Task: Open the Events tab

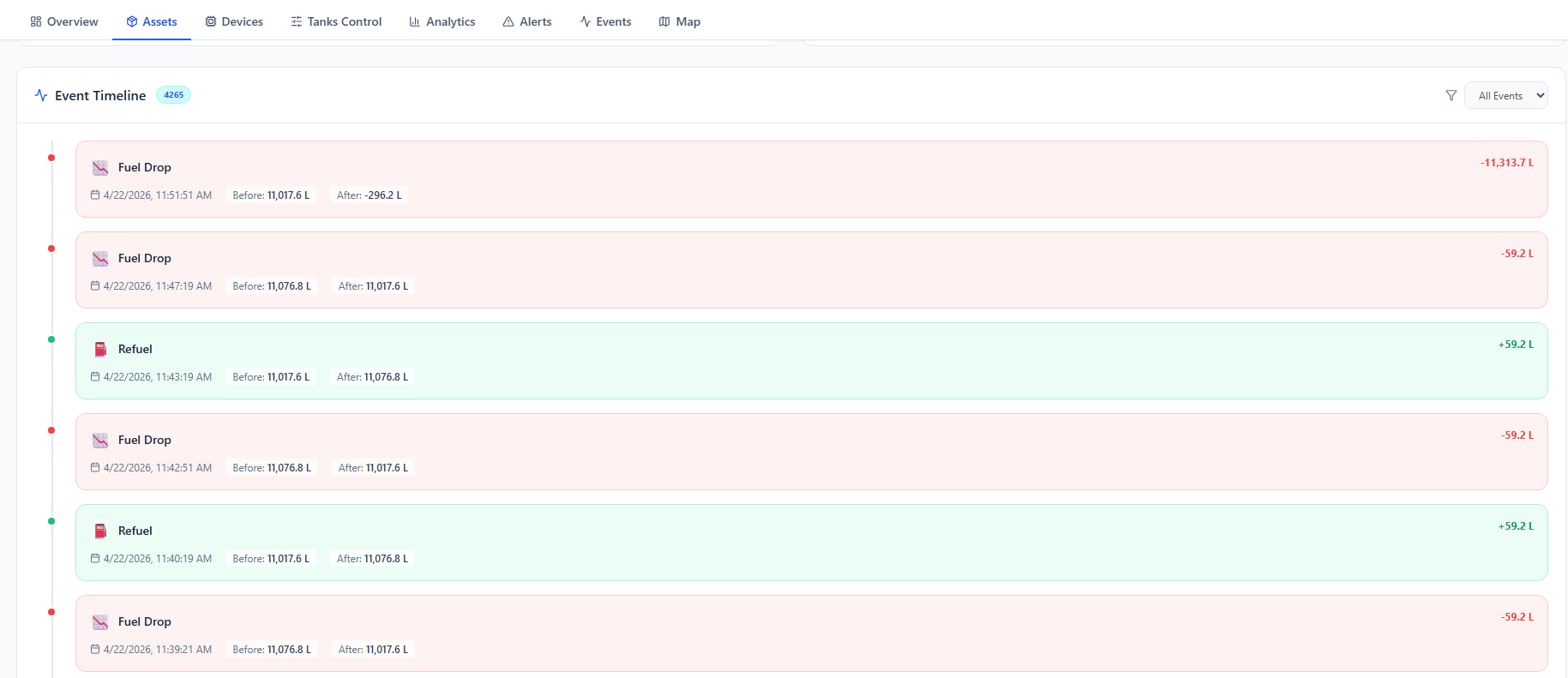Action: click(605, 21)
